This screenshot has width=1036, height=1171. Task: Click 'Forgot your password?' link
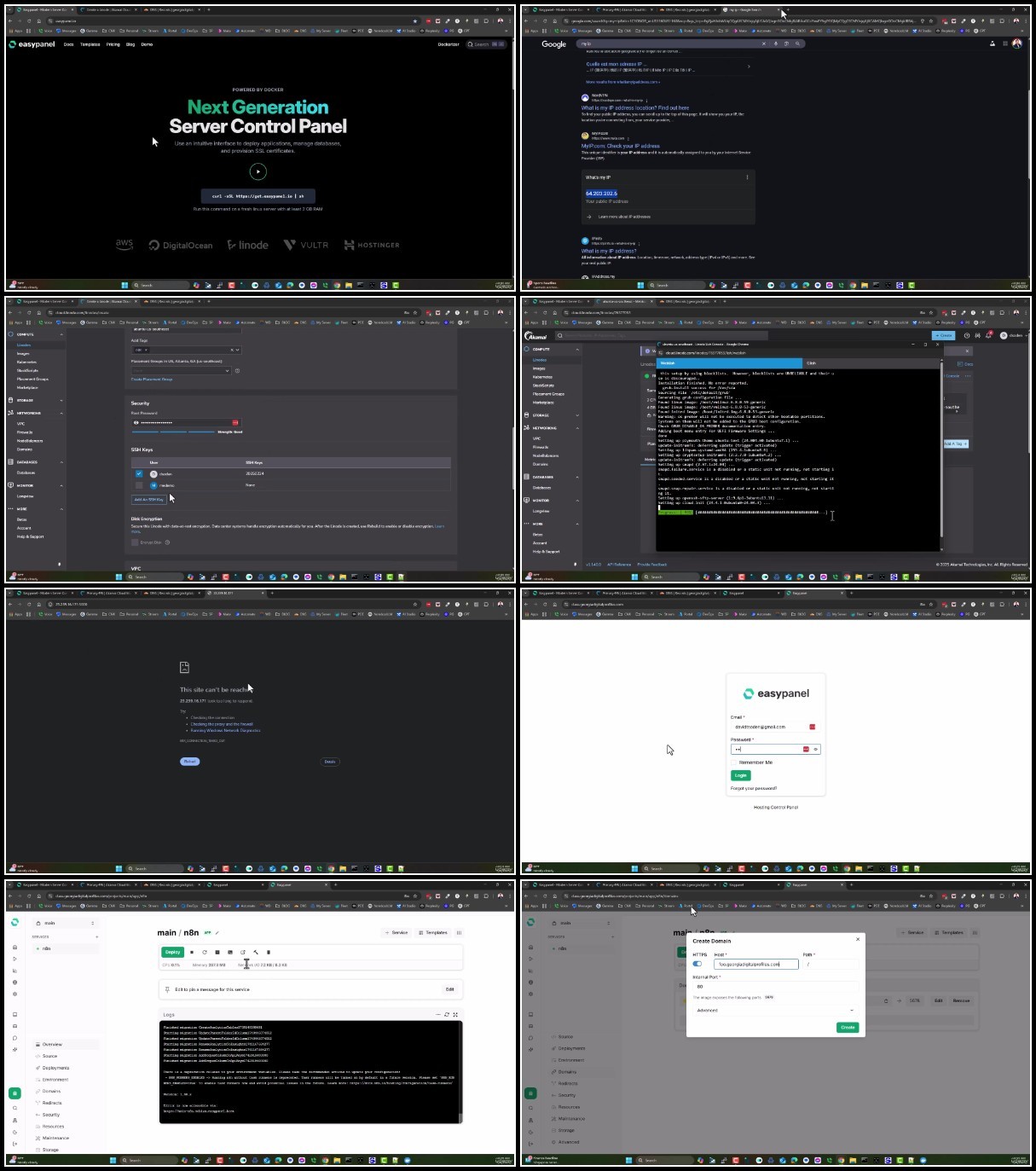pyautogui.click(x=754, y=788)
